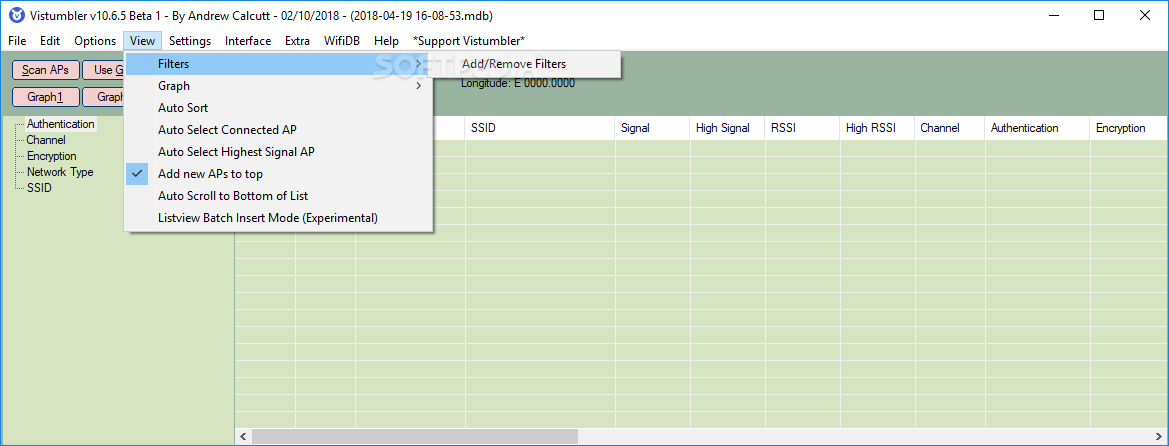1169x446 pixels.
Task: Uncheck Add new APs to top
Action: (x=278, y=174)
